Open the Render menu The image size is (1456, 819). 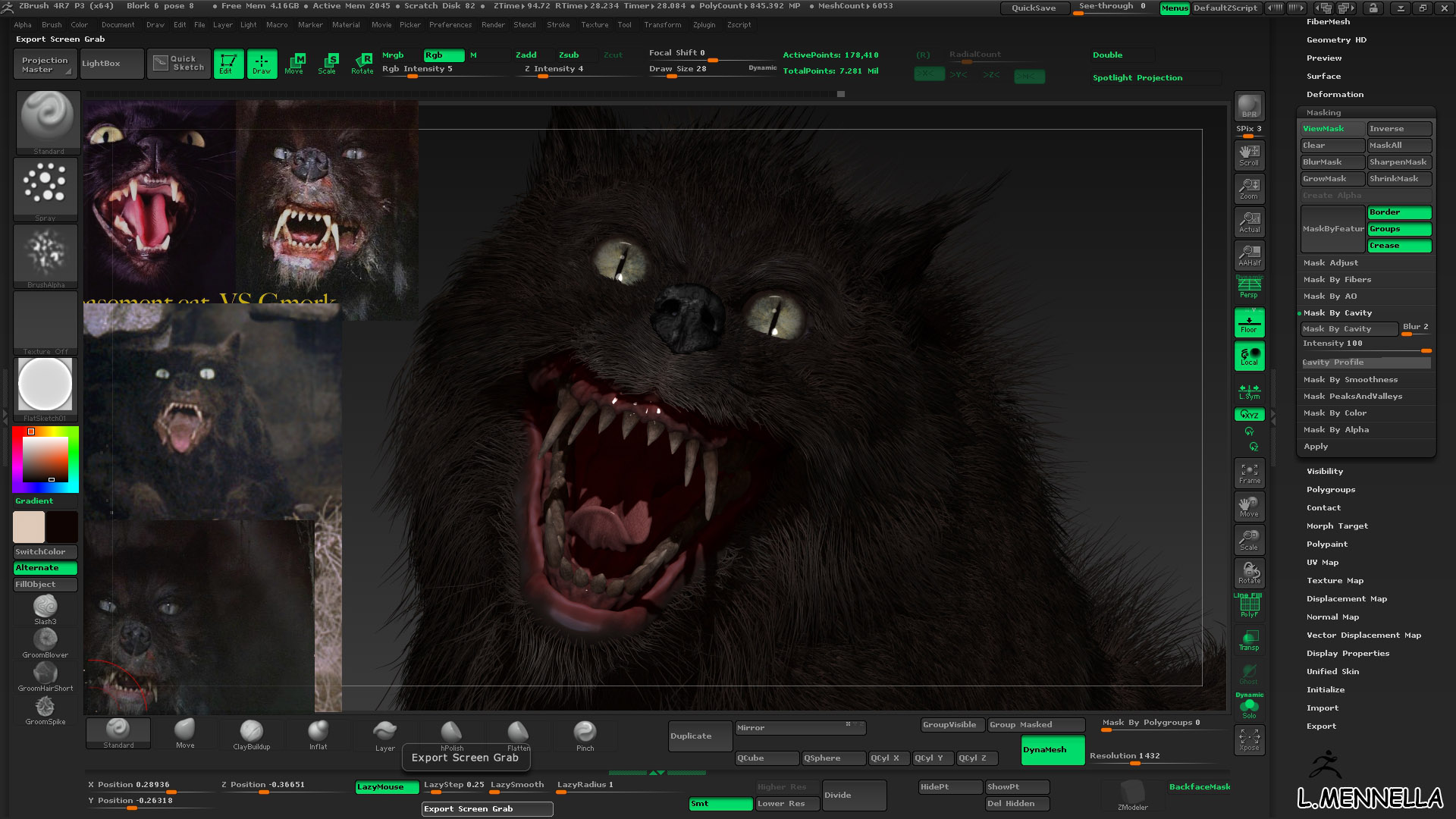[x=493, y=25]
